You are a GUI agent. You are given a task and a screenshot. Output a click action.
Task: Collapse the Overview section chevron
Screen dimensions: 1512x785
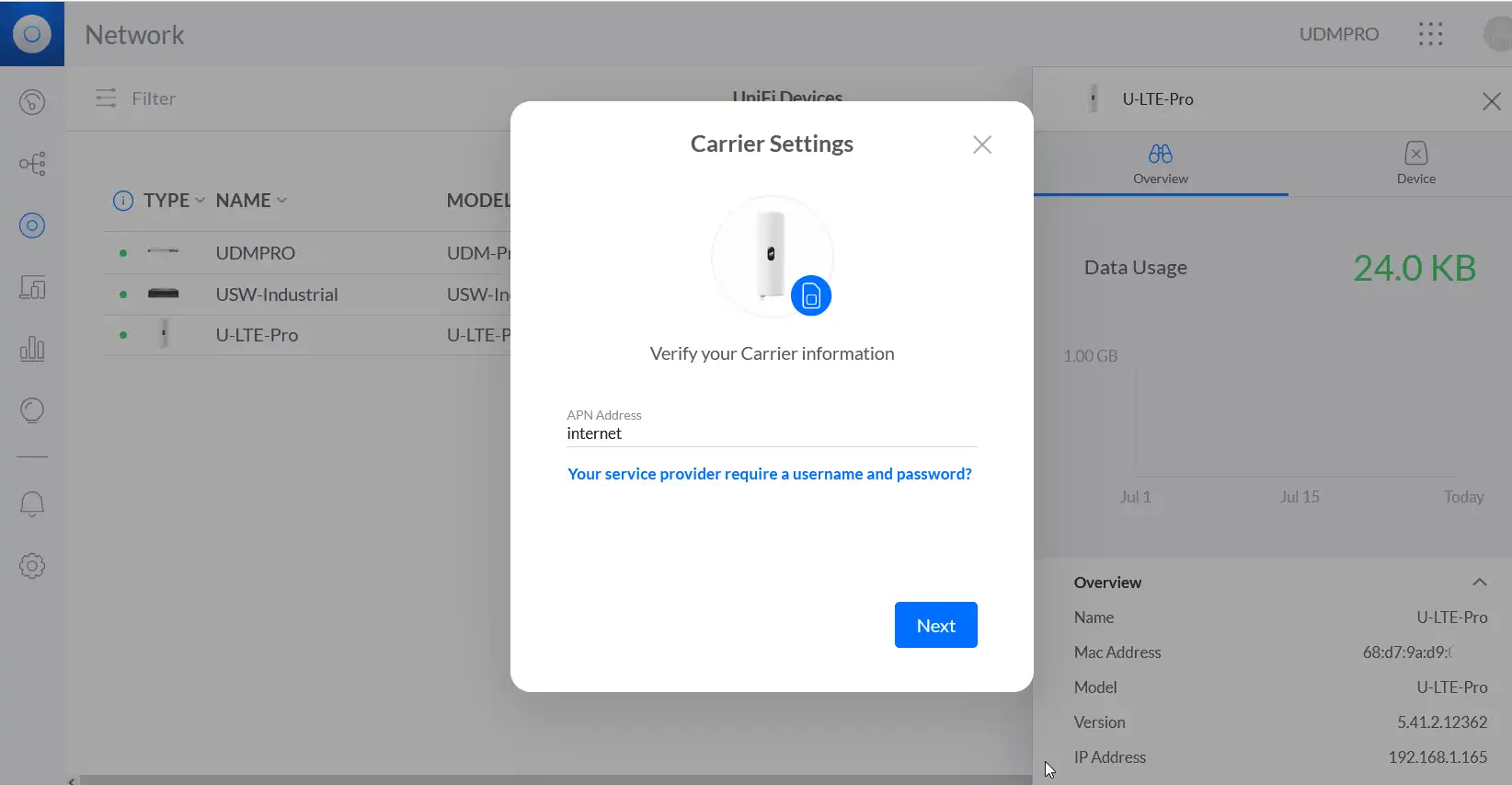[1479, 583]
